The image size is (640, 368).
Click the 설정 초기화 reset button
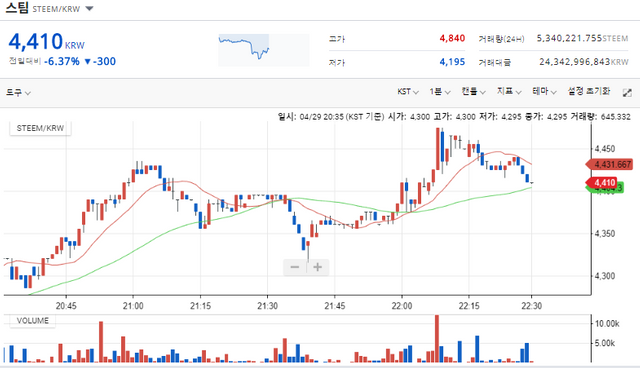click(589, 91)
